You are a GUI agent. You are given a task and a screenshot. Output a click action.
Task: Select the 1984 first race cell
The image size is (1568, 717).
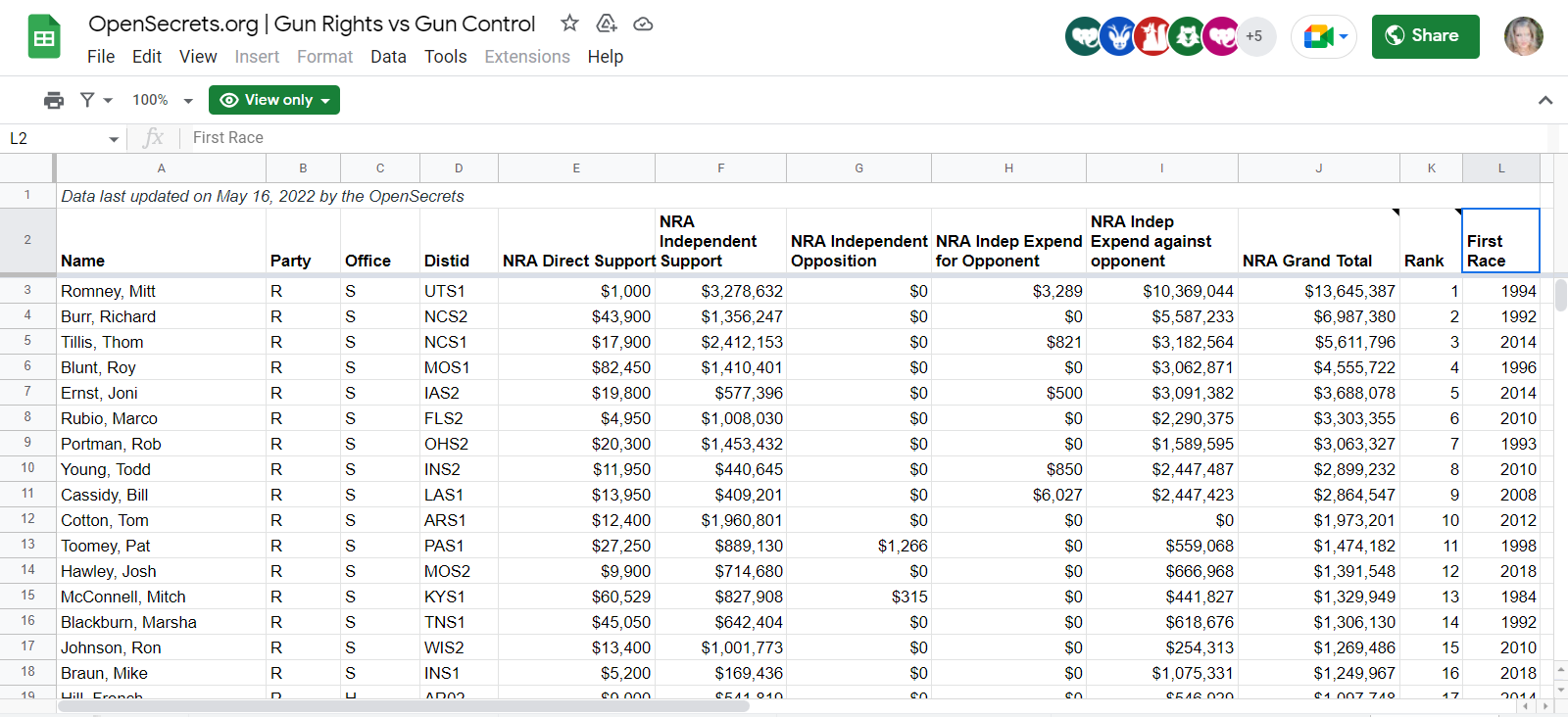1501,597
